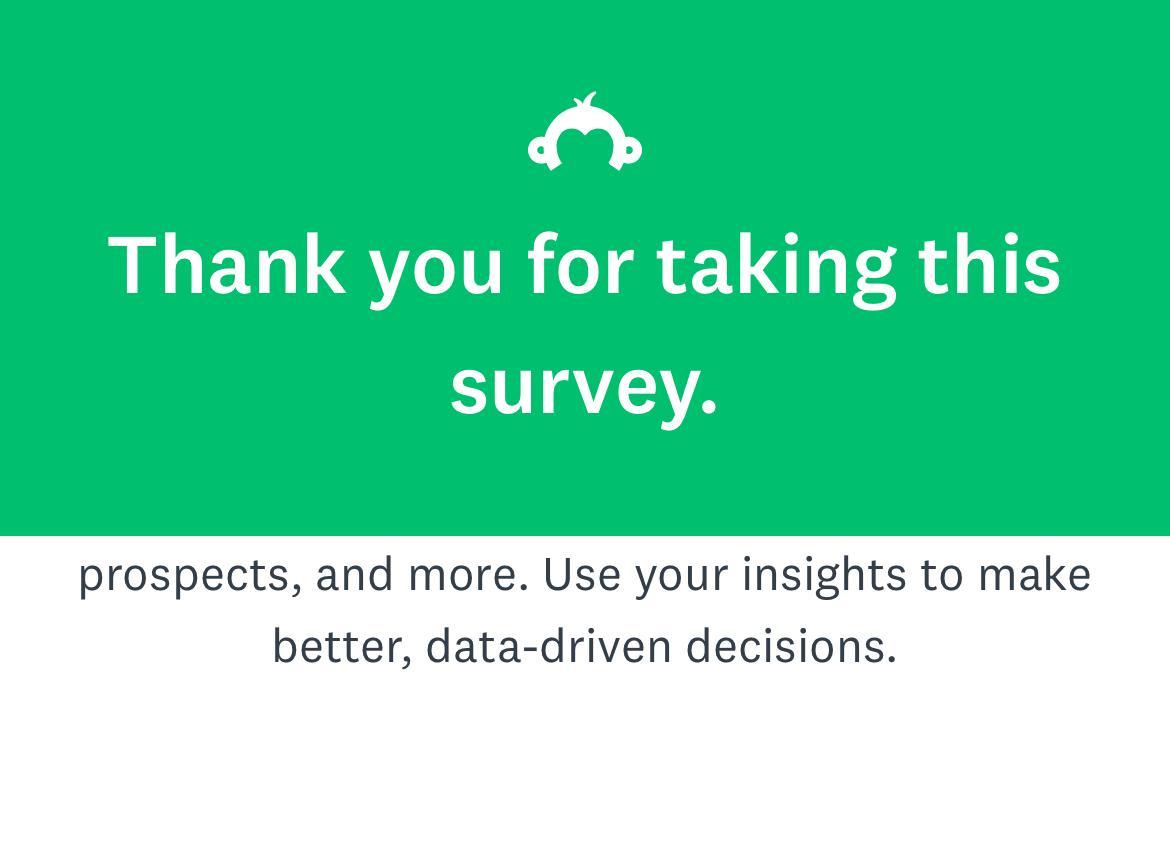
Task: Click the blank white area below the paragraph
Action: pyautogui.click(x=585, y=770)
